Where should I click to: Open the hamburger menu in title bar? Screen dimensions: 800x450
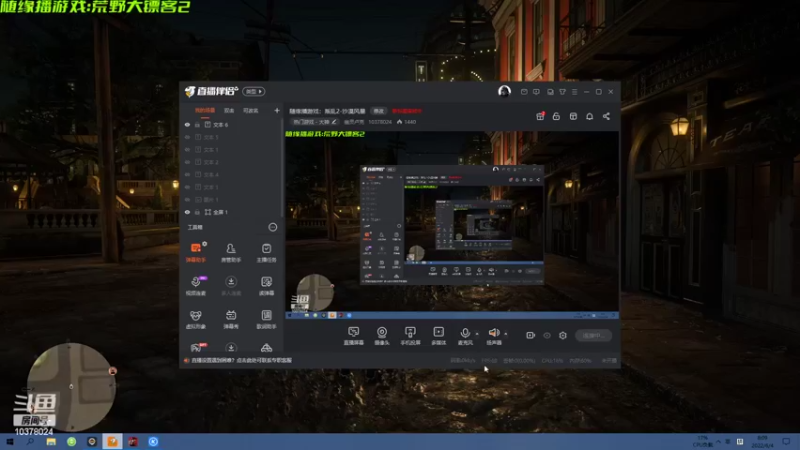pos(574,92)
